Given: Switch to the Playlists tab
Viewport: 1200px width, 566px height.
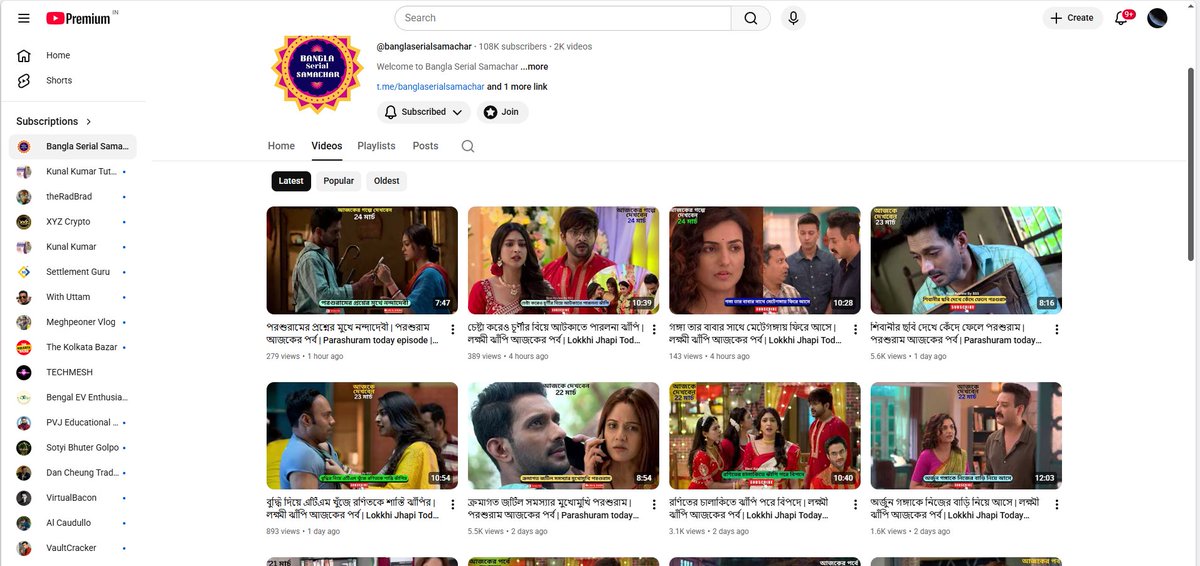Looking at the screenshot, I should [x=376, y=146].
